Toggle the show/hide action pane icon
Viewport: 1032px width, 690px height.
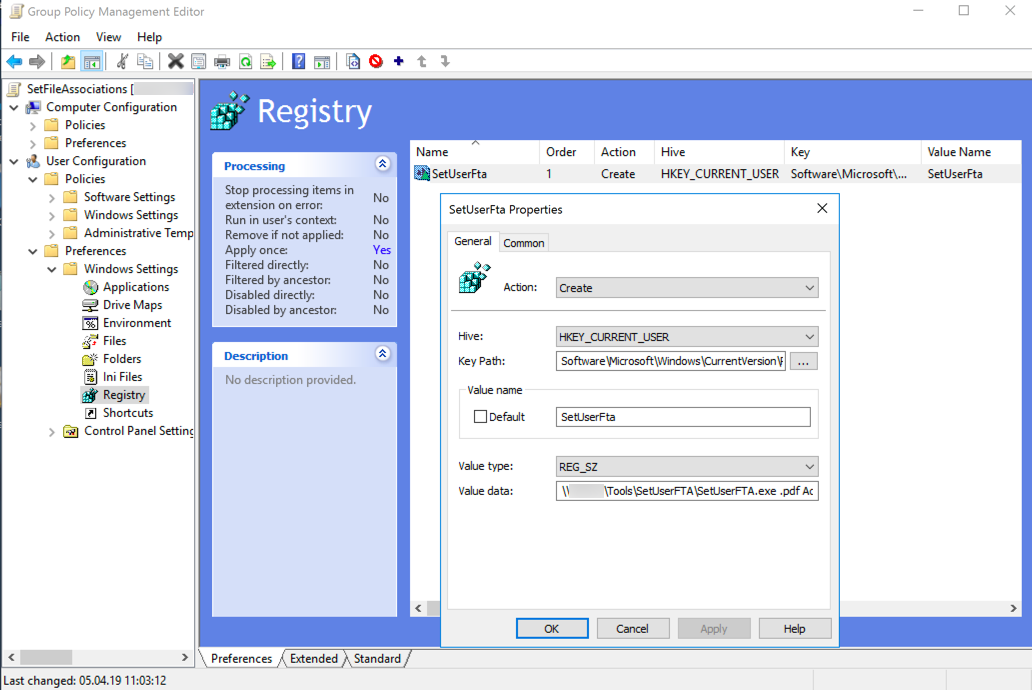point(322,62)
